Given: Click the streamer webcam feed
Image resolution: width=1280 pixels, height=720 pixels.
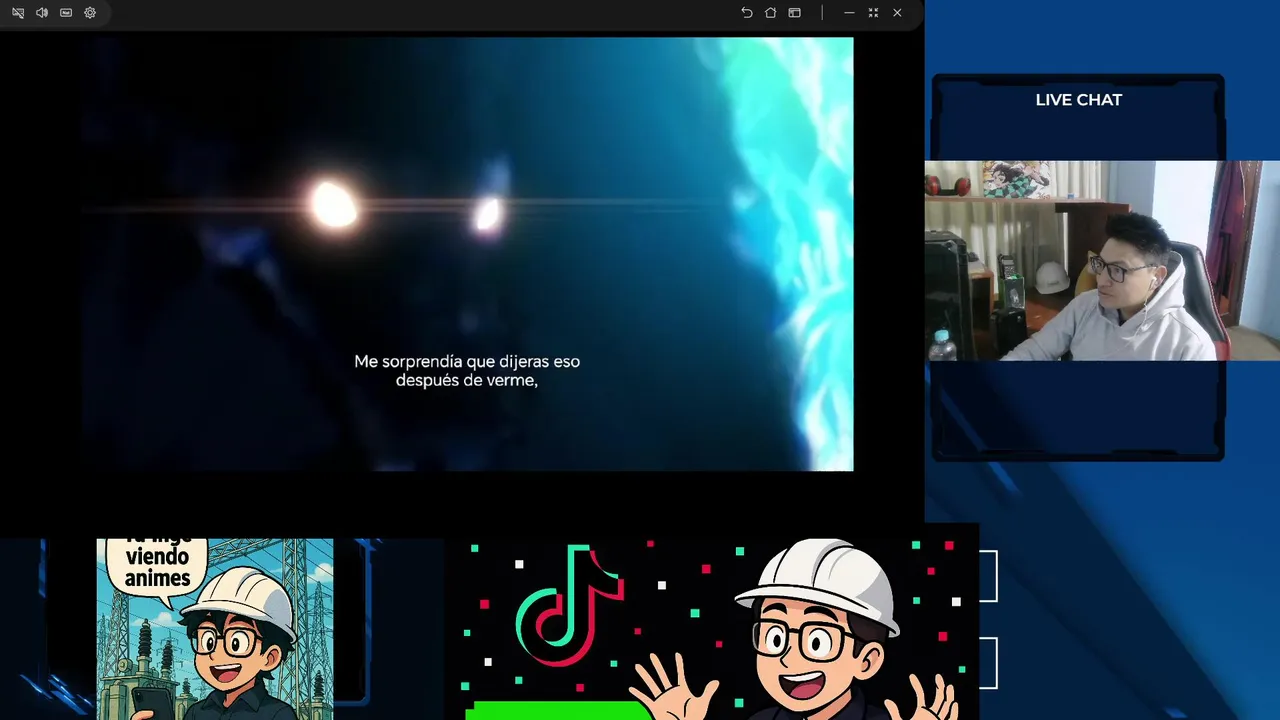Looking at the screenshot, I should [1102, 260].
